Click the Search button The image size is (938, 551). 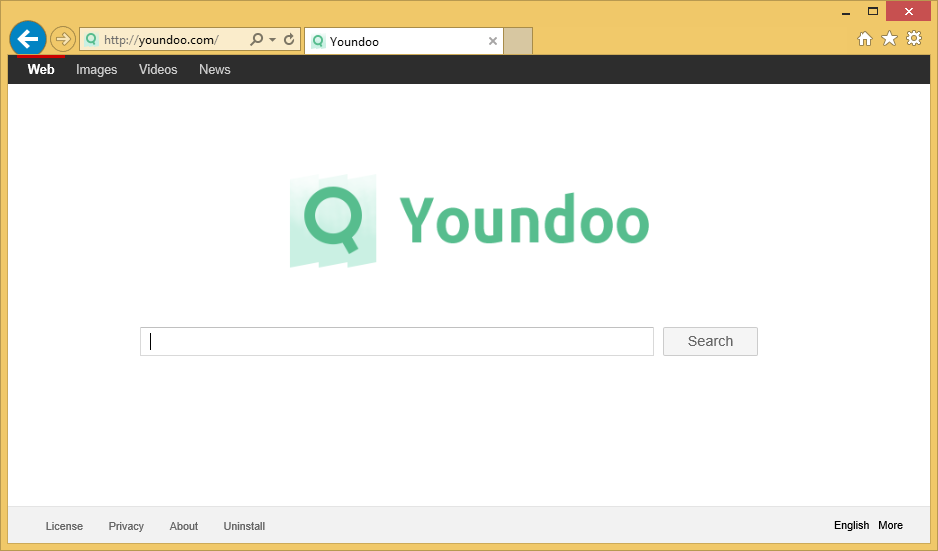pos(710,342)
